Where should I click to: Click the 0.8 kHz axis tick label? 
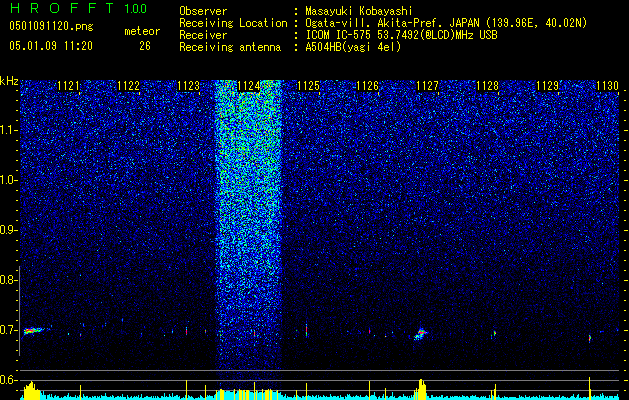(9, 280)
